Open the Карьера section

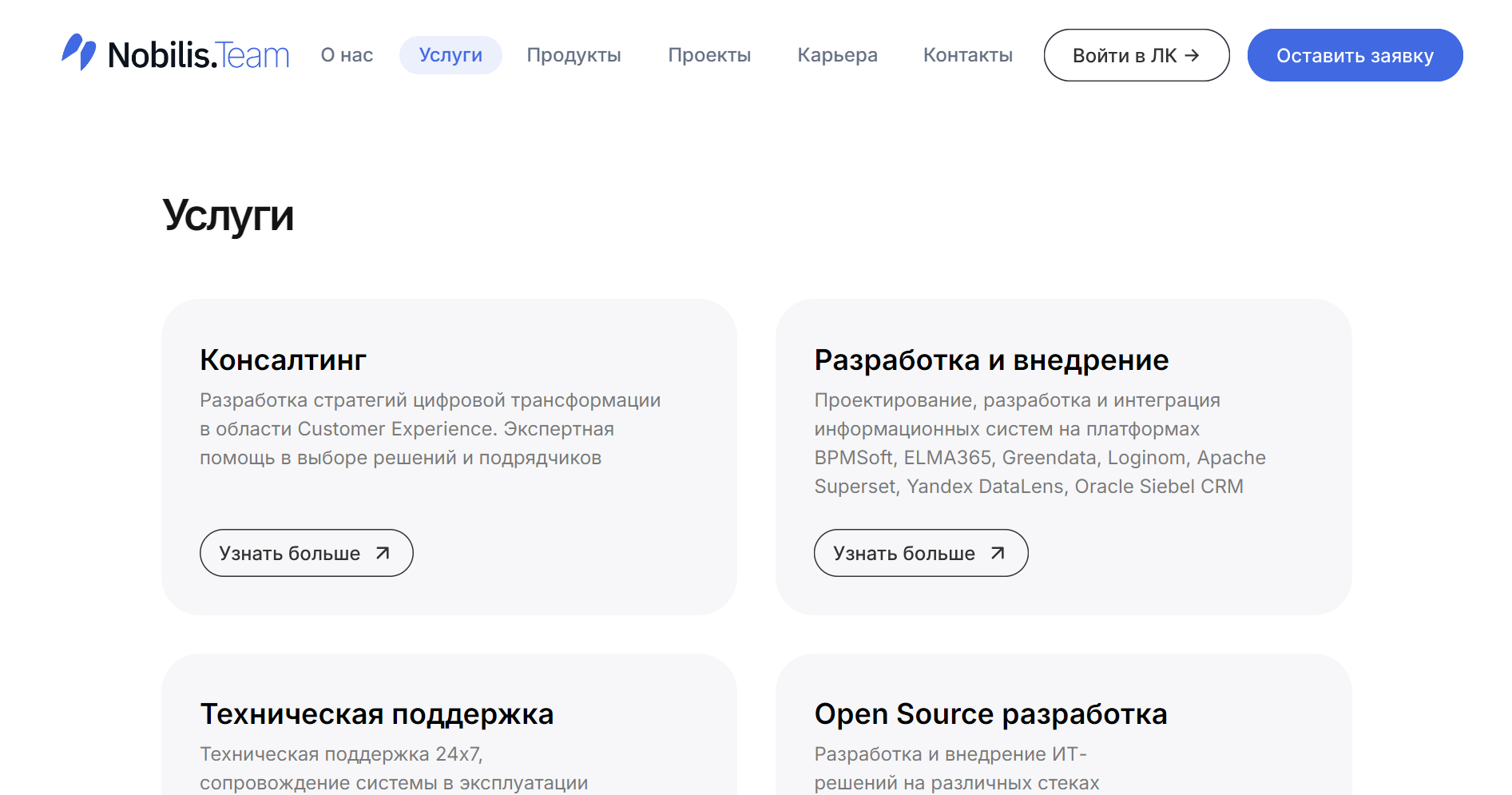point(837,55)
